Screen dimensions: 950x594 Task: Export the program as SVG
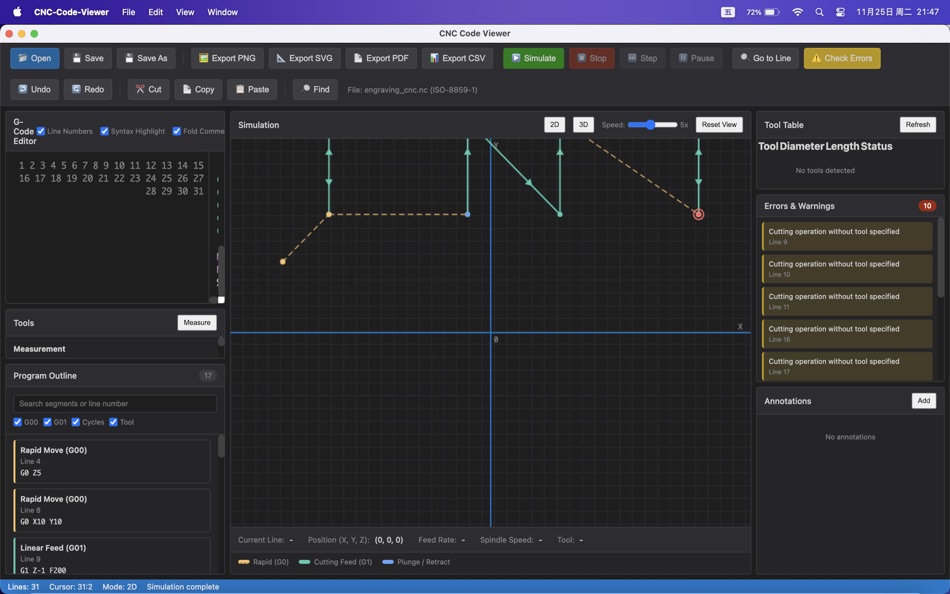click(x=303, y=57)
